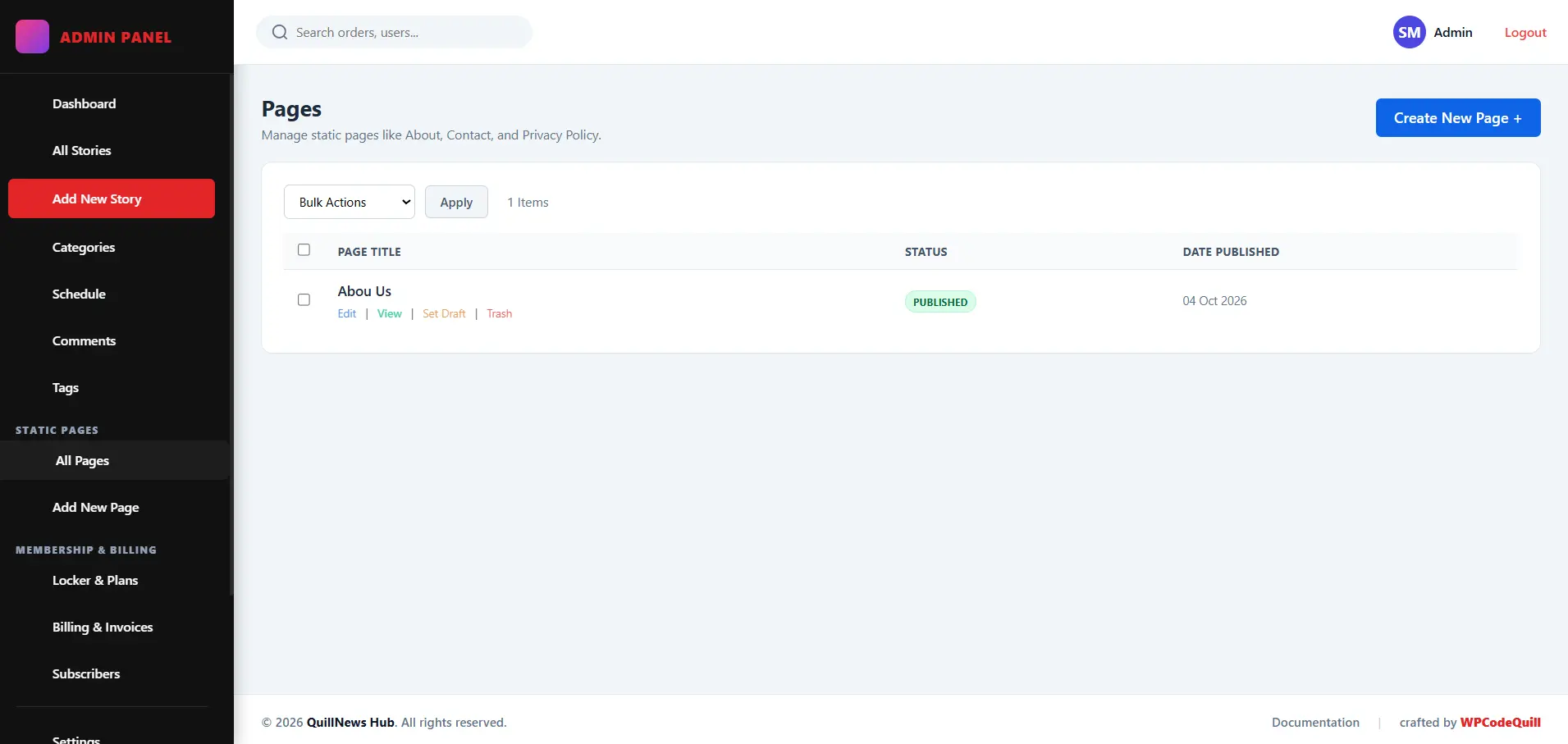Open the Abou Us page title
This screenshot has height=744, width=1568.
click(364, 291)
